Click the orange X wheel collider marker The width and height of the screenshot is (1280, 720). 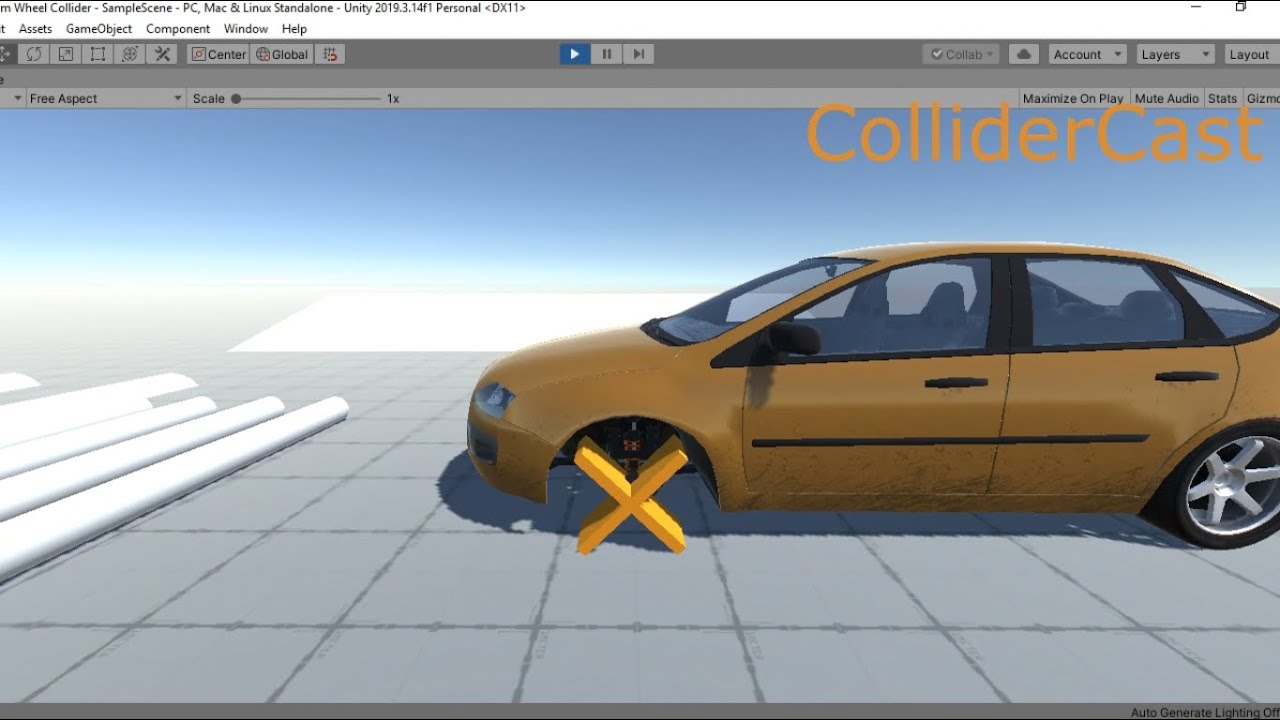click(632, 495)
